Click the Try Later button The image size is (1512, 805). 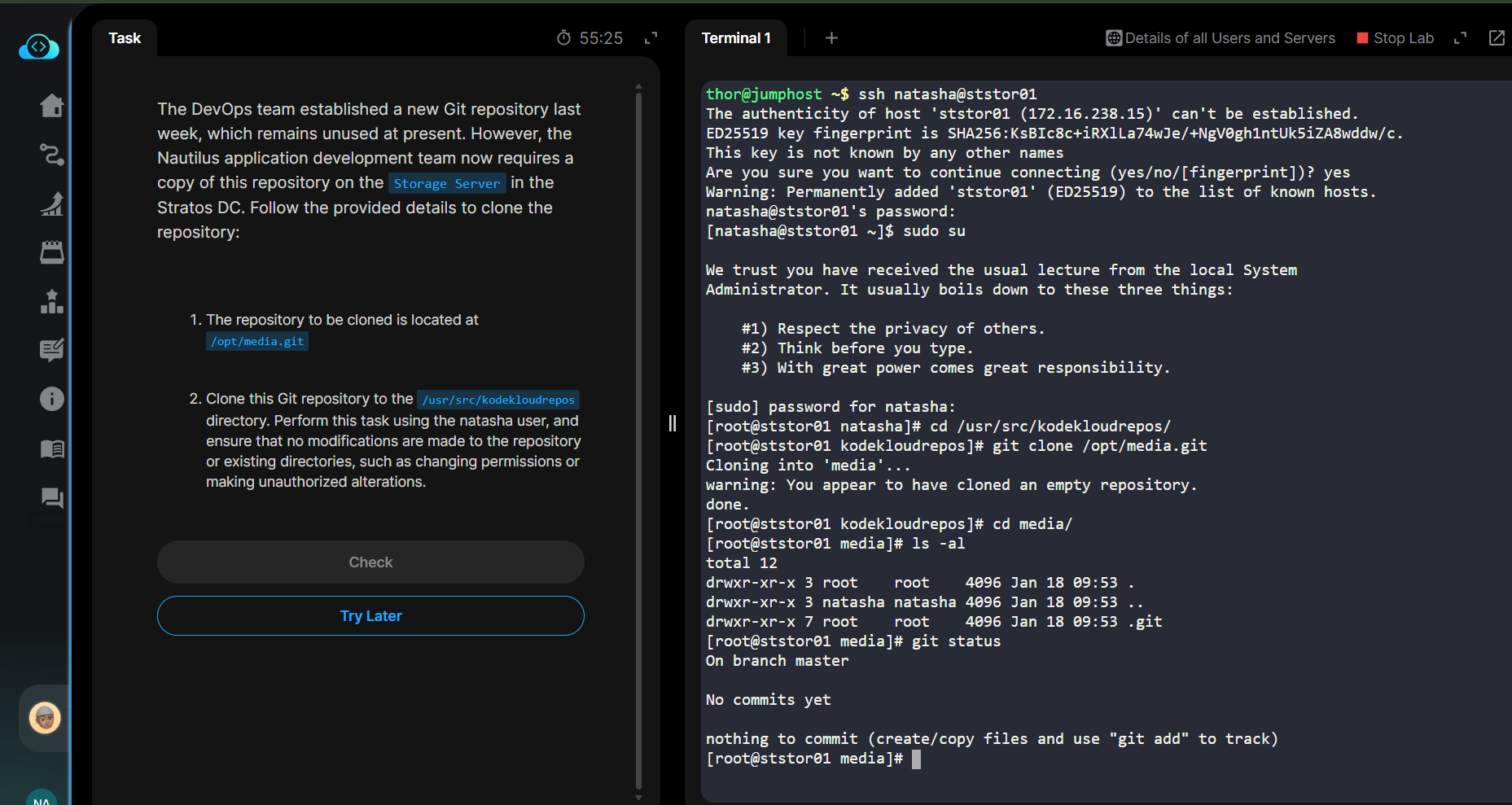click(370, 616)
